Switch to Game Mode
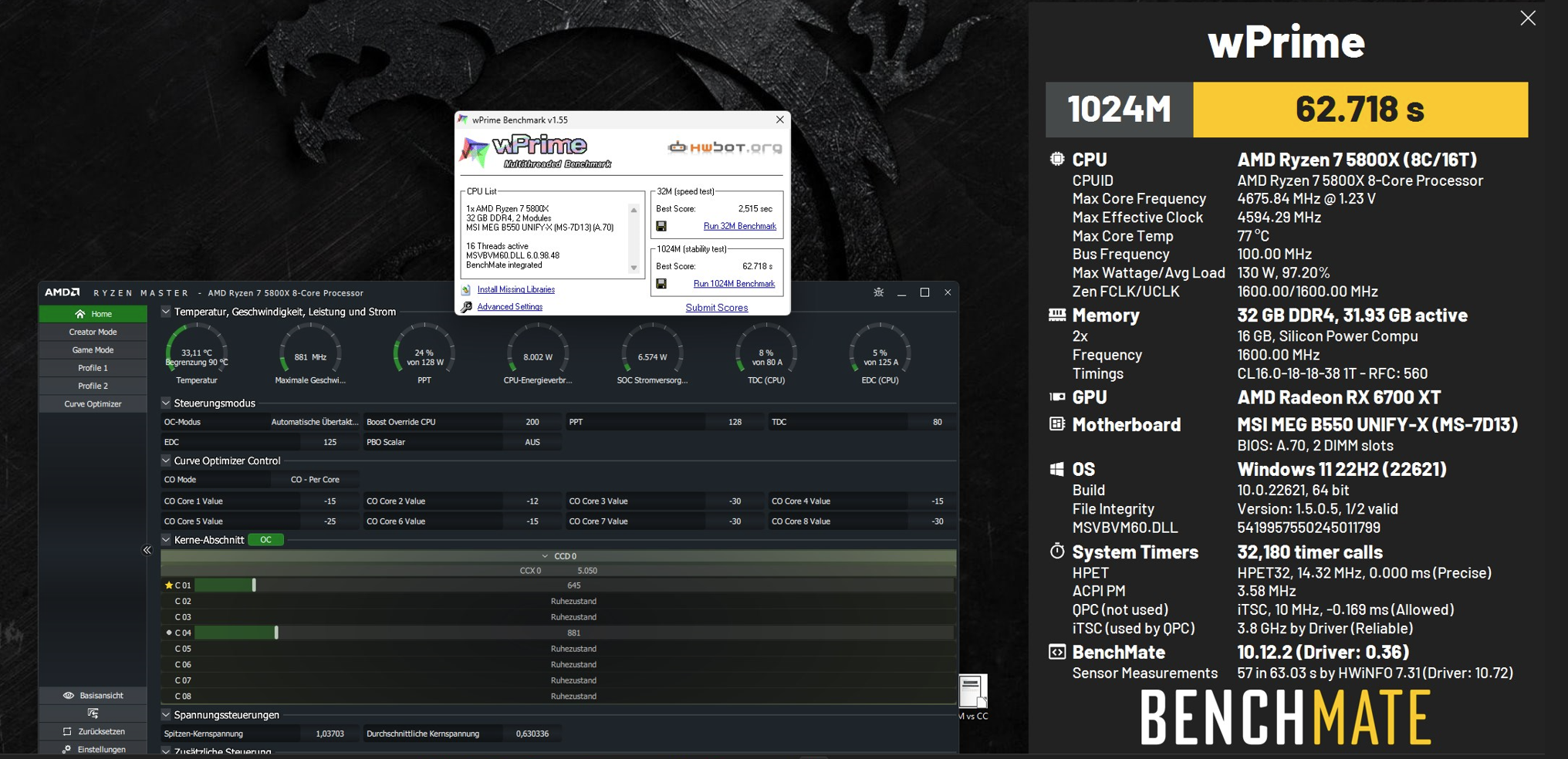Screen dimensions: 1568x759 [93, 349]
